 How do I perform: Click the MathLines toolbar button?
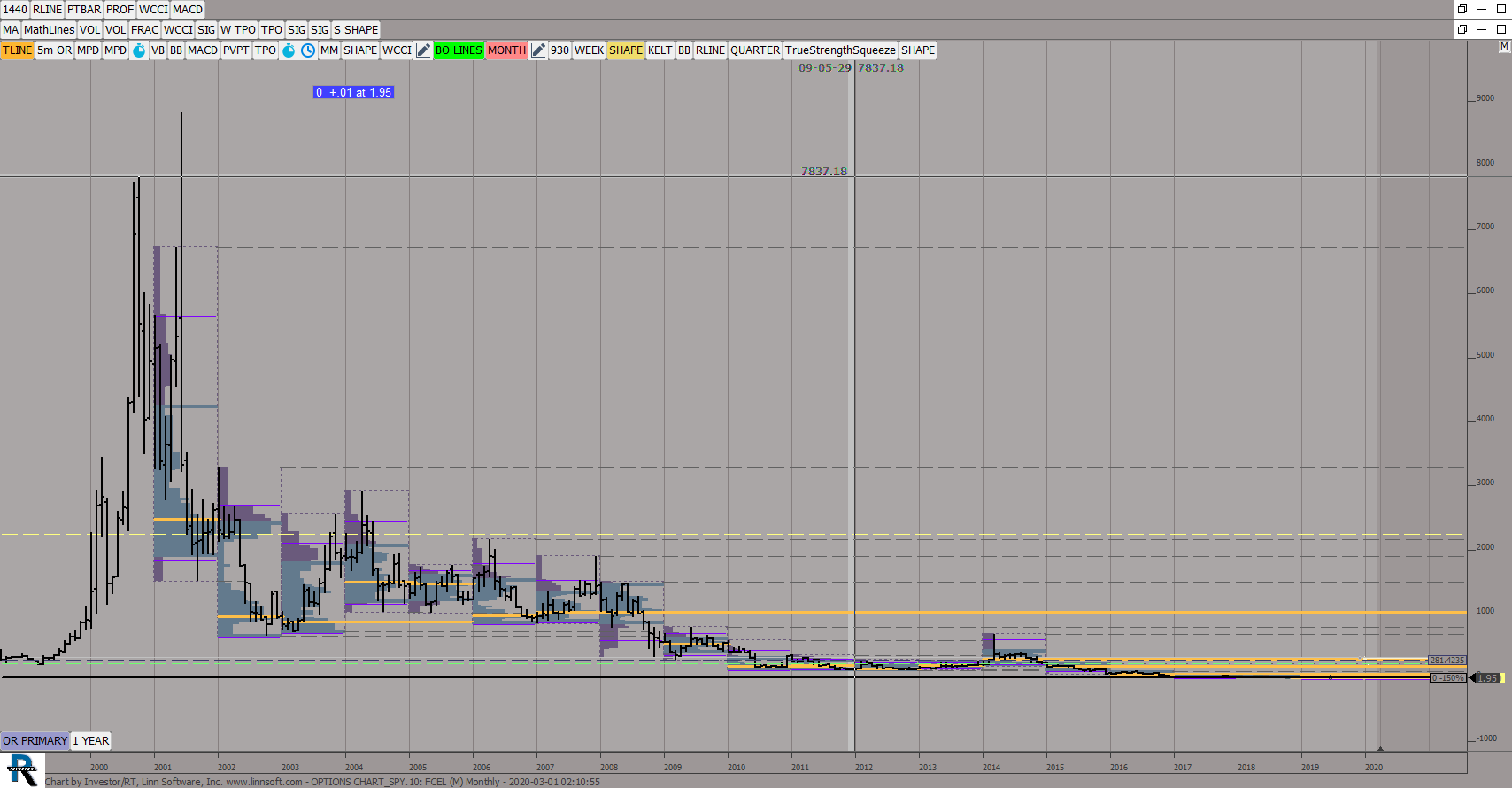coord(50,30)
